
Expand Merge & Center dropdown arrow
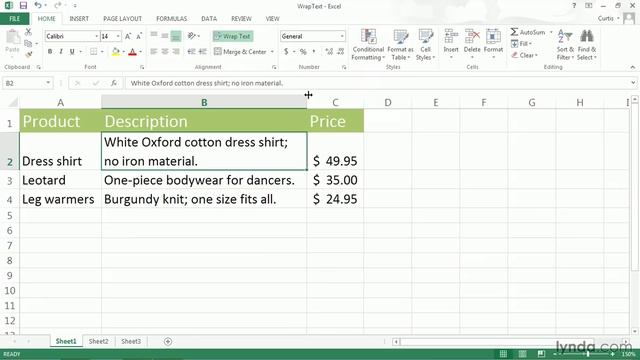[x=272, y=52]
